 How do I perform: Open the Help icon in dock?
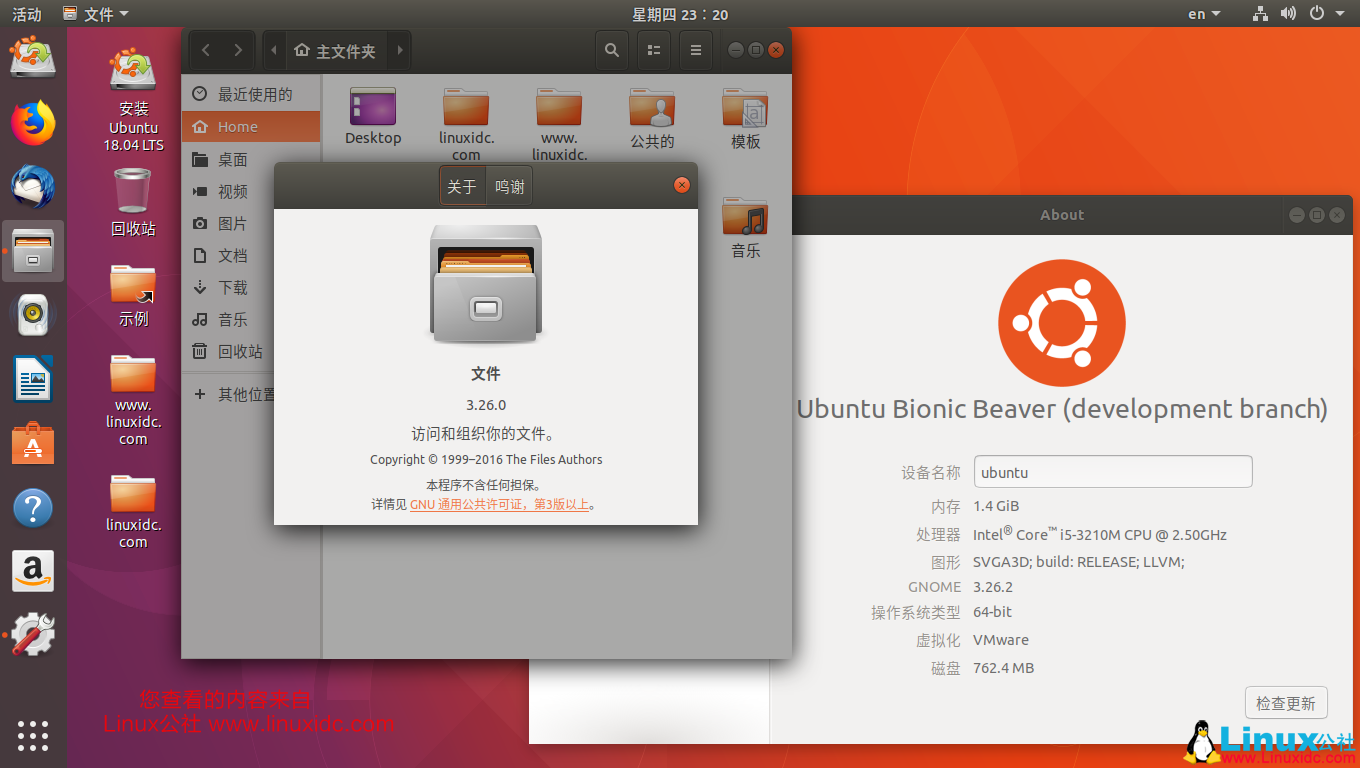[x=33, y=508]
